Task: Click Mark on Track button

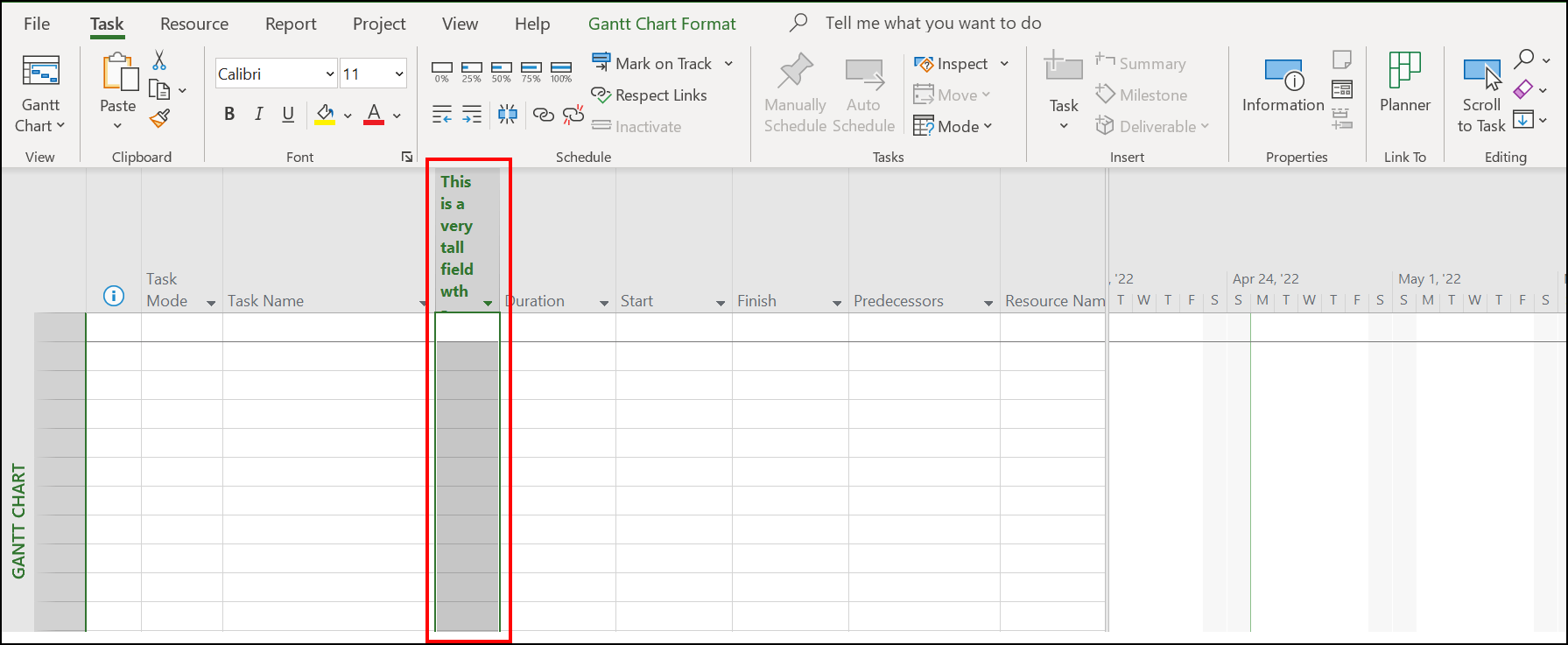Action: 653,63
